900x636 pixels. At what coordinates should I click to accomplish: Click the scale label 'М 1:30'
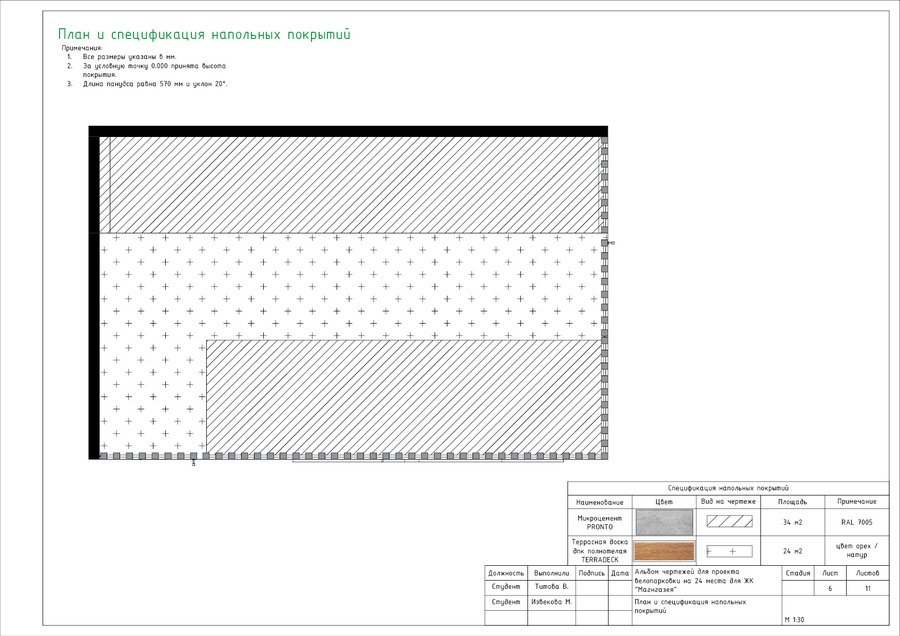coord(794,620)
